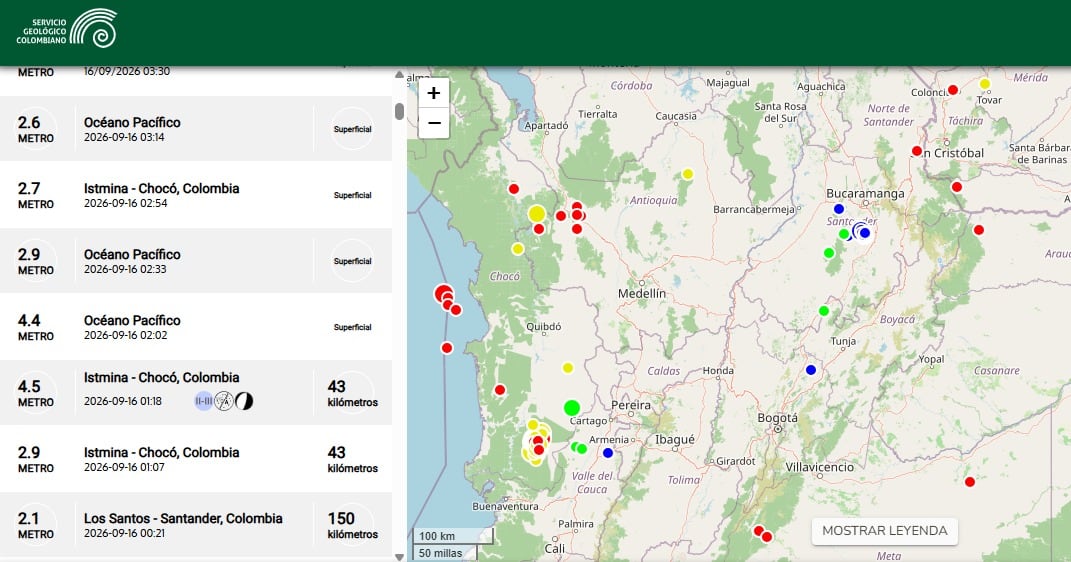Screen dimensions: 1071x562
Task: Click the Bogotá city label on map
Action: point(777,418)
